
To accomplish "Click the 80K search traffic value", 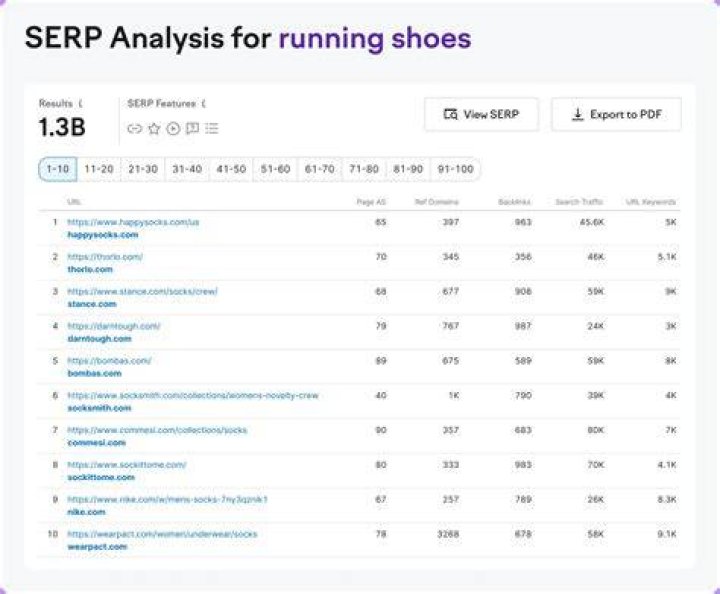I will coord(596,430).
